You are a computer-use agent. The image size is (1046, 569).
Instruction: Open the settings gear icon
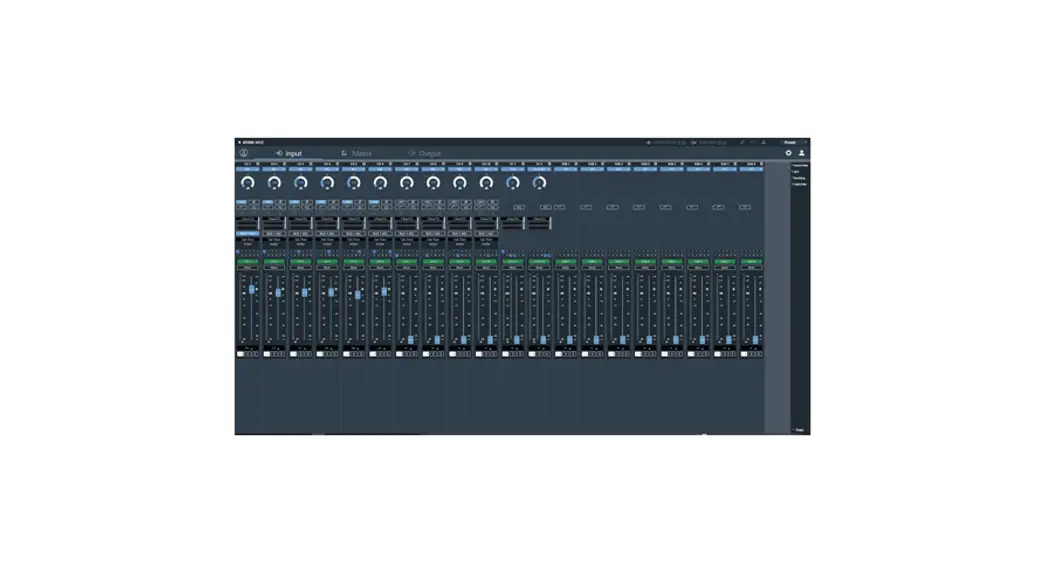coord(788,153)
